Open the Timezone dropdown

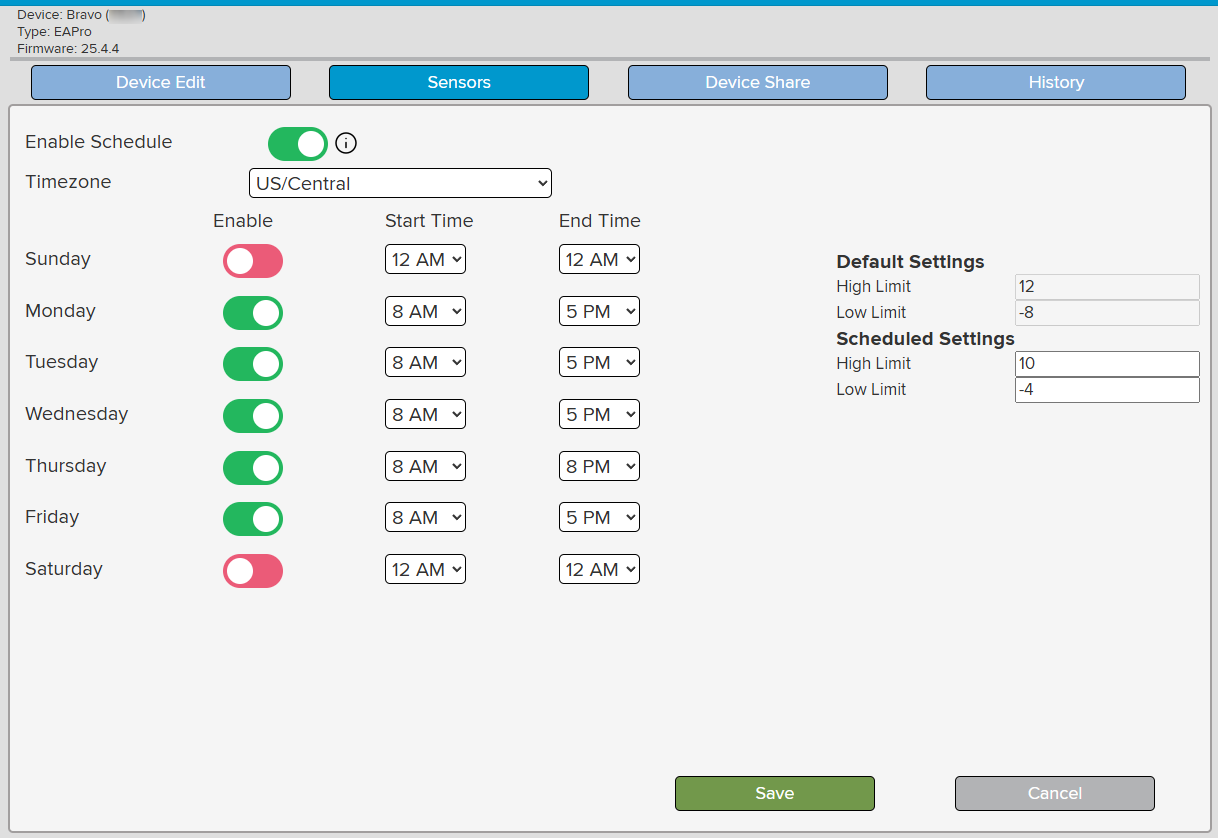(400, 184)
